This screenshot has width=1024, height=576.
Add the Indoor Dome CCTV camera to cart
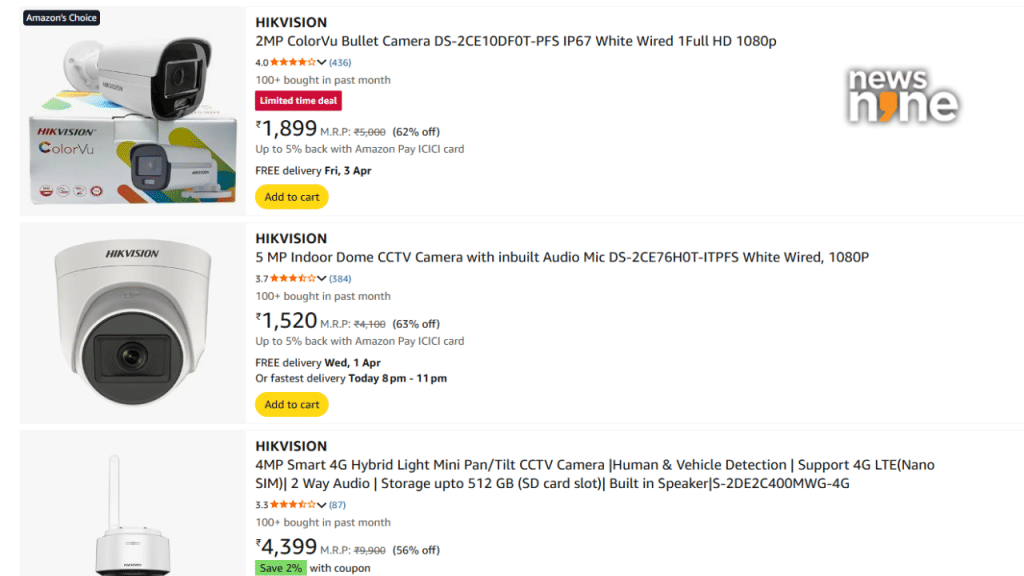coord(292,404)
